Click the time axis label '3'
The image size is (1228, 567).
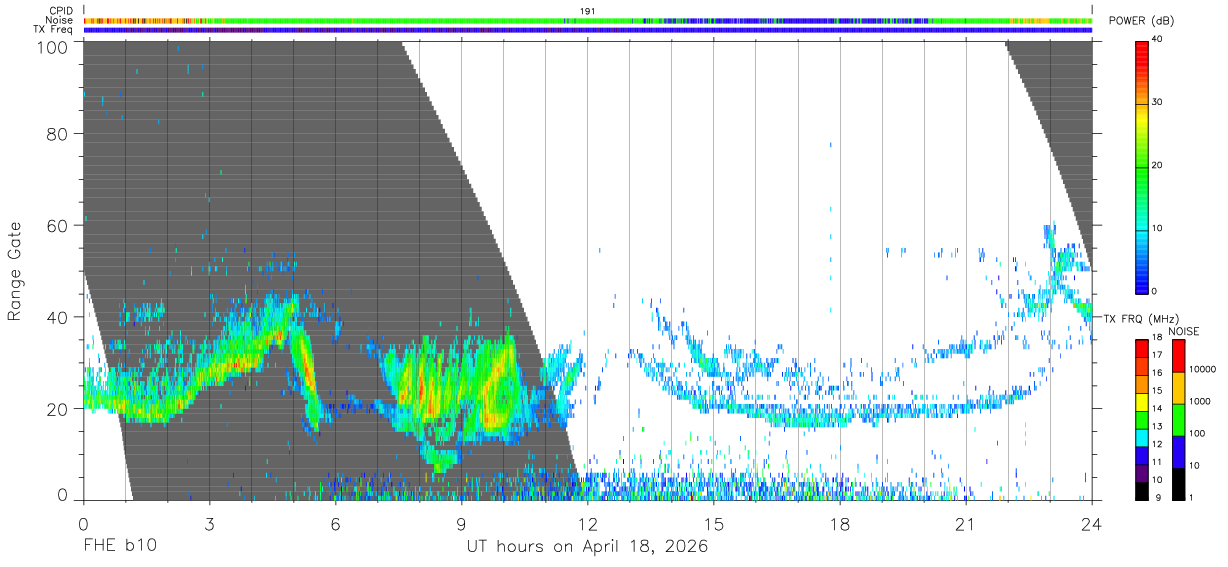(209, 523)
